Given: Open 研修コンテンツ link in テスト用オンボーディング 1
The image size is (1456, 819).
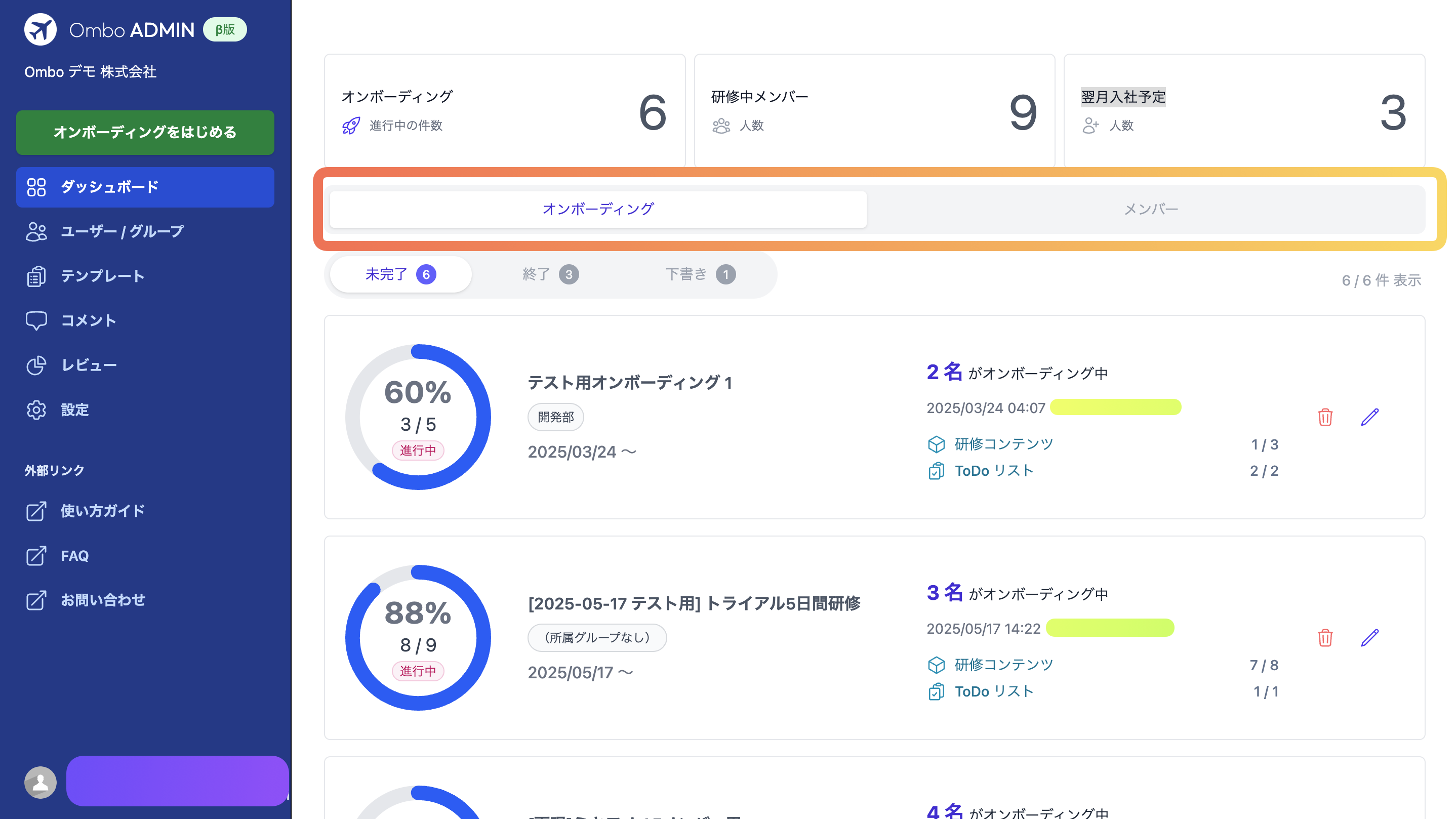Looking at the screenshot, I should (1003, 444).
